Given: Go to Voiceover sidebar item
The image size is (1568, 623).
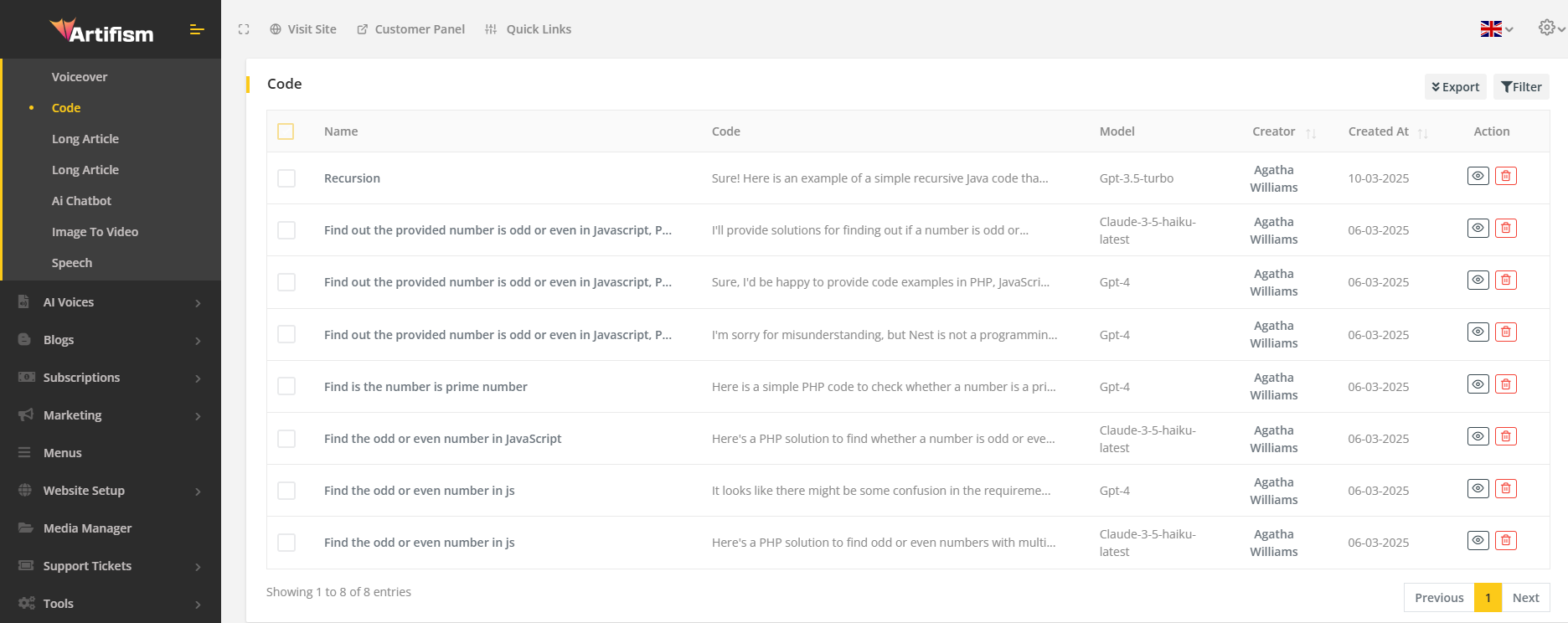Looking at the screenshot, I should coord(80,77).
